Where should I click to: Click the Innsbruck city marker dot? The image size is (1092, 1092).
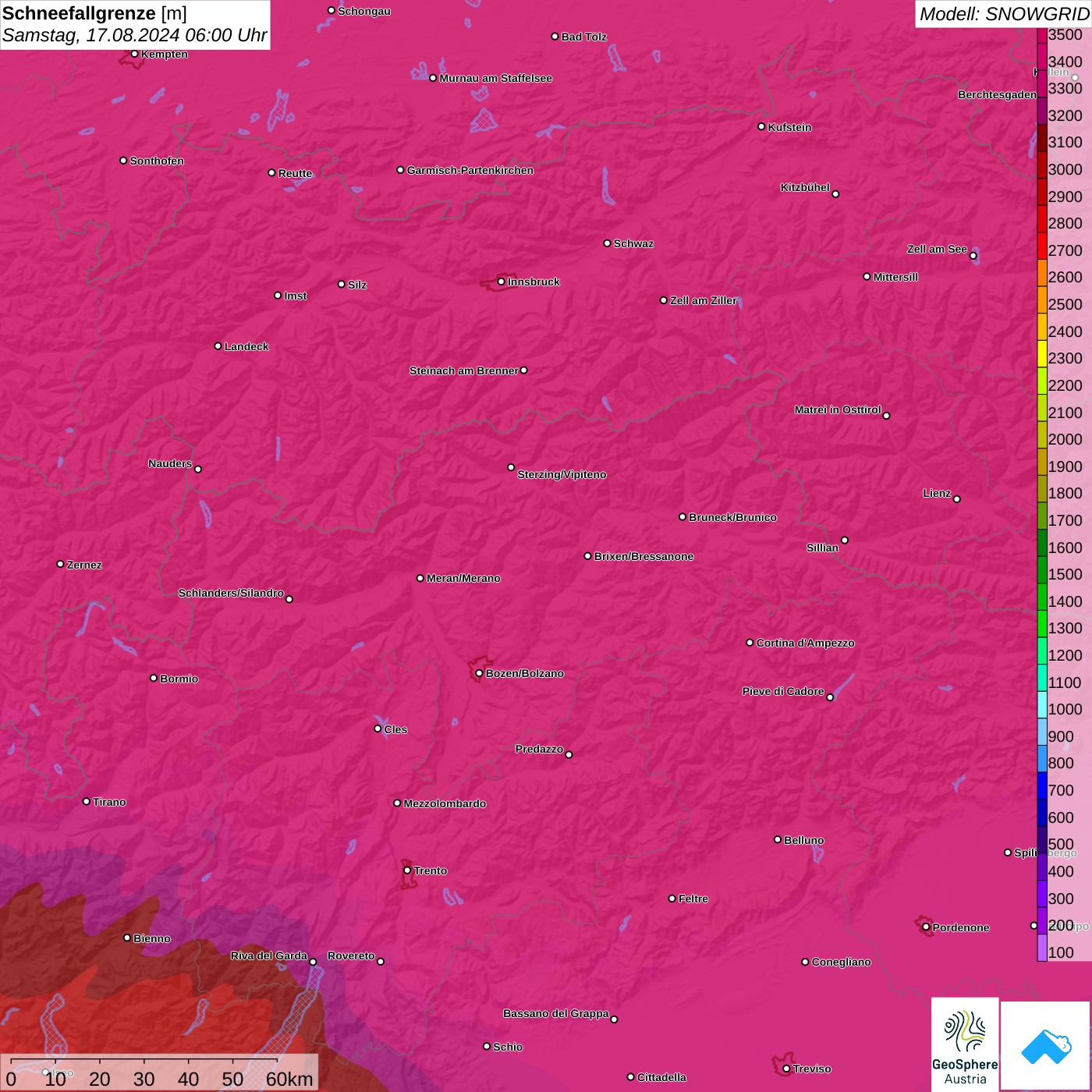click(x=501, y=282)
